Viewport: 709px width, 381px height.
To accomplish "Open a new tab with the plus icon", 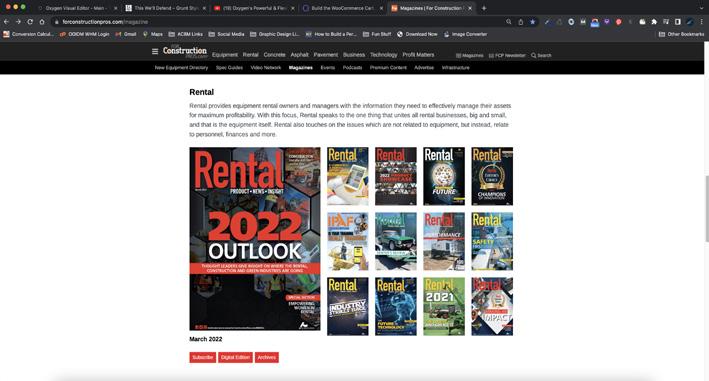I will pos(484,8).
